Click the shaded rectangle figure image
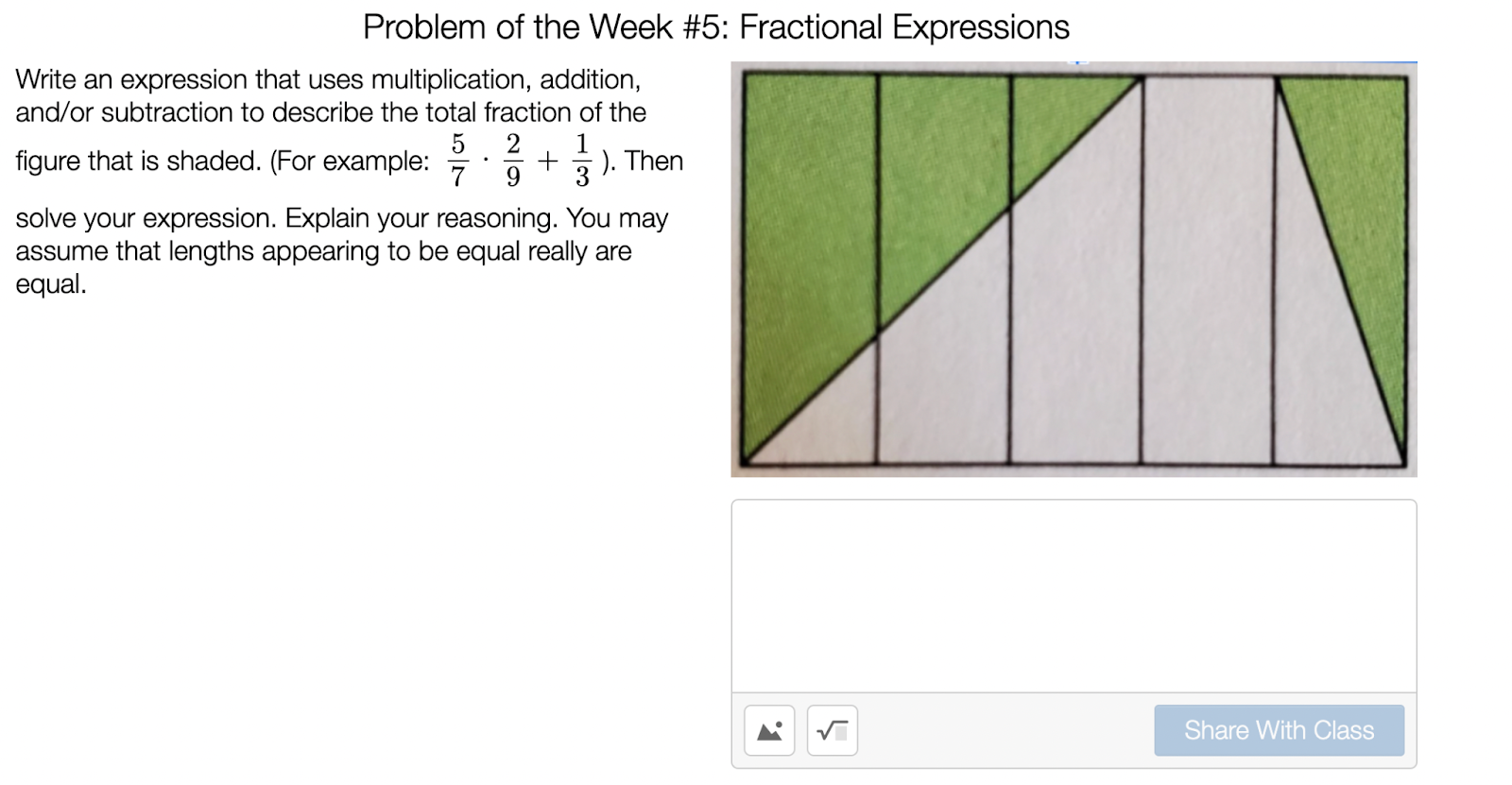The image size is (1512, 785). tap(1074, 269)
